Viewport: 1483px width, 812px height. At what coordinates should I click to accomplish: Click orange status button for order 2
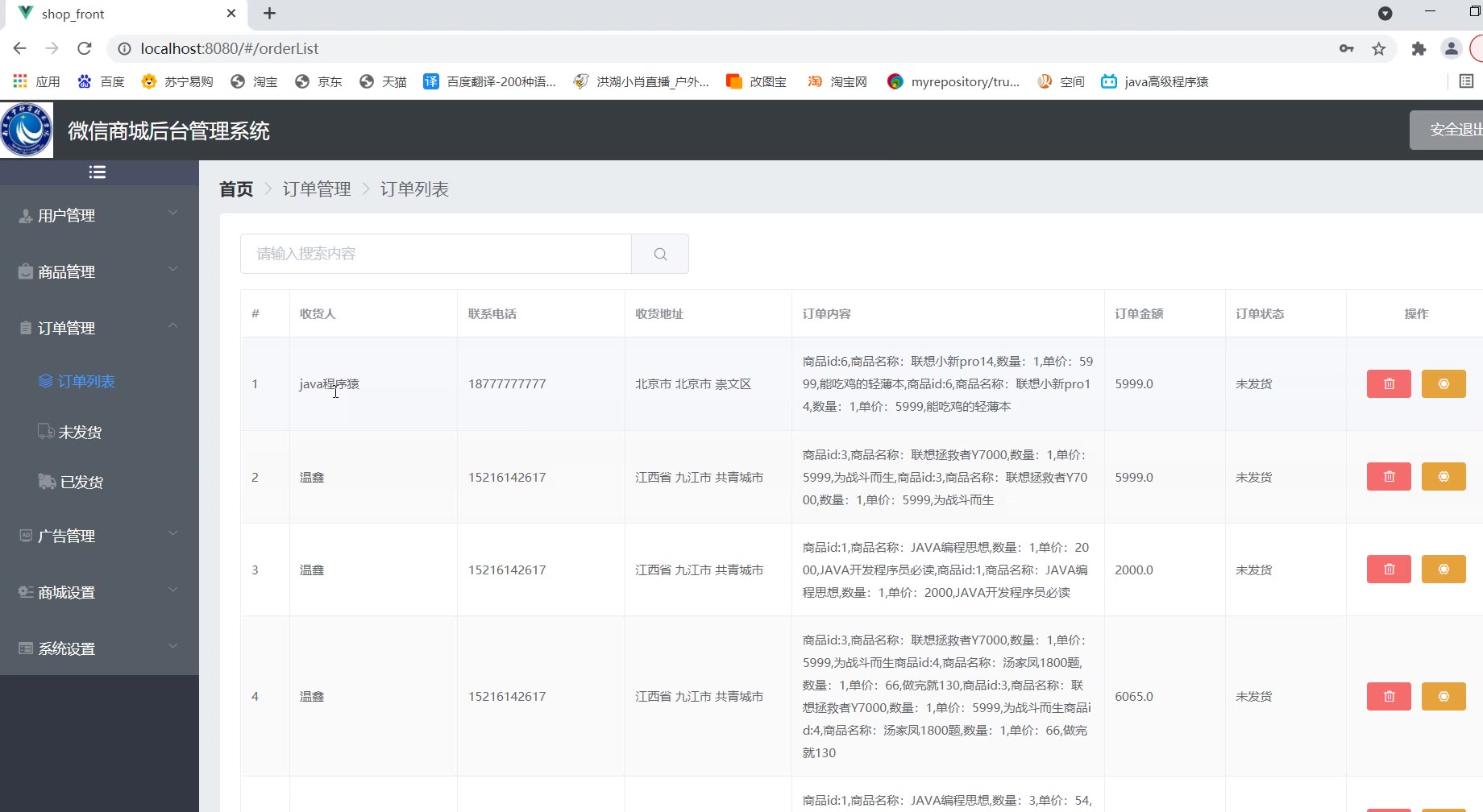[x=1443, y=477]
